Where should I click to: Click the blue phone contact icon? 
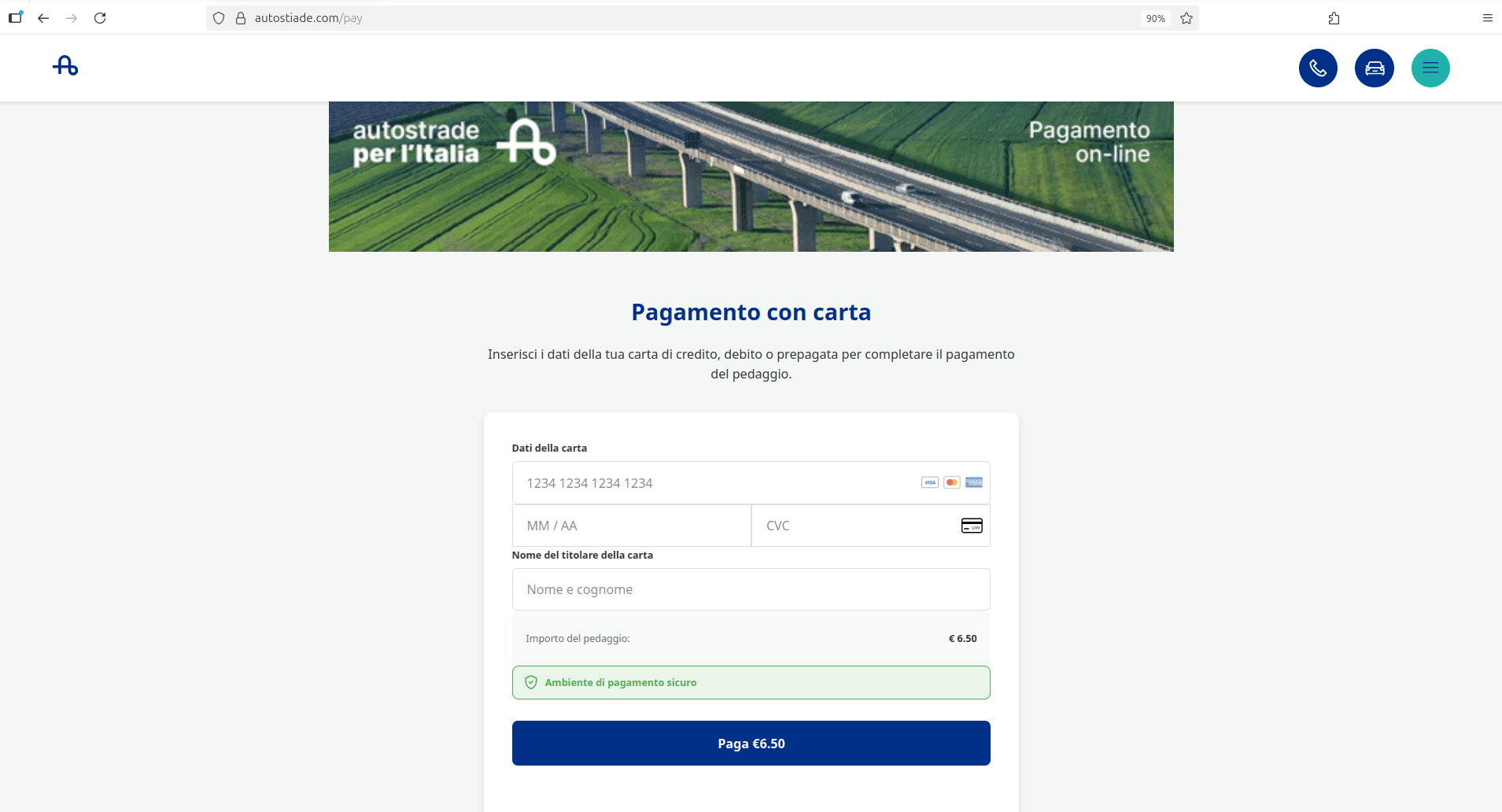[1318, 68]
